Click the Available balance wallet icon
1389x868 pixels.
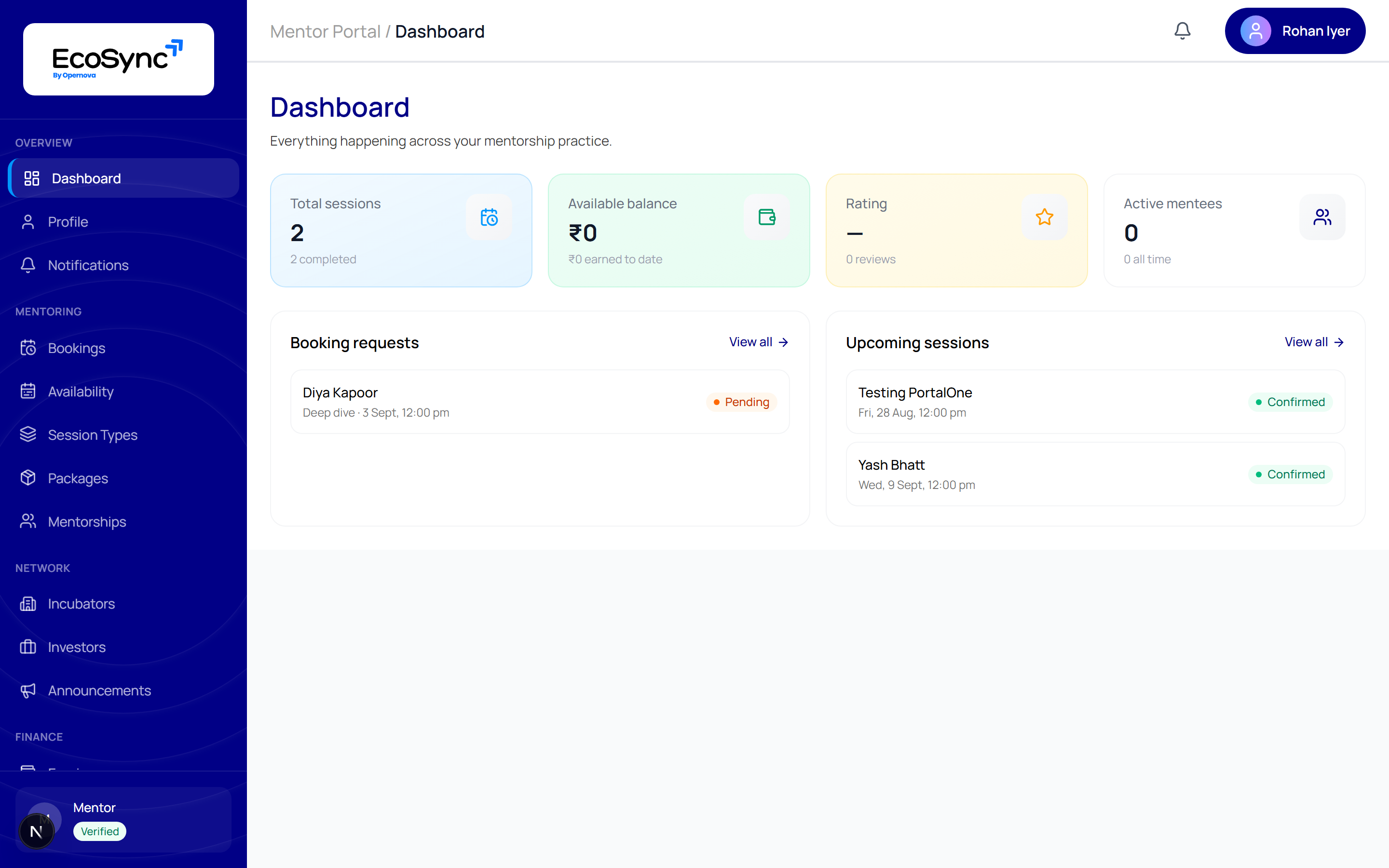pos(767,217)
